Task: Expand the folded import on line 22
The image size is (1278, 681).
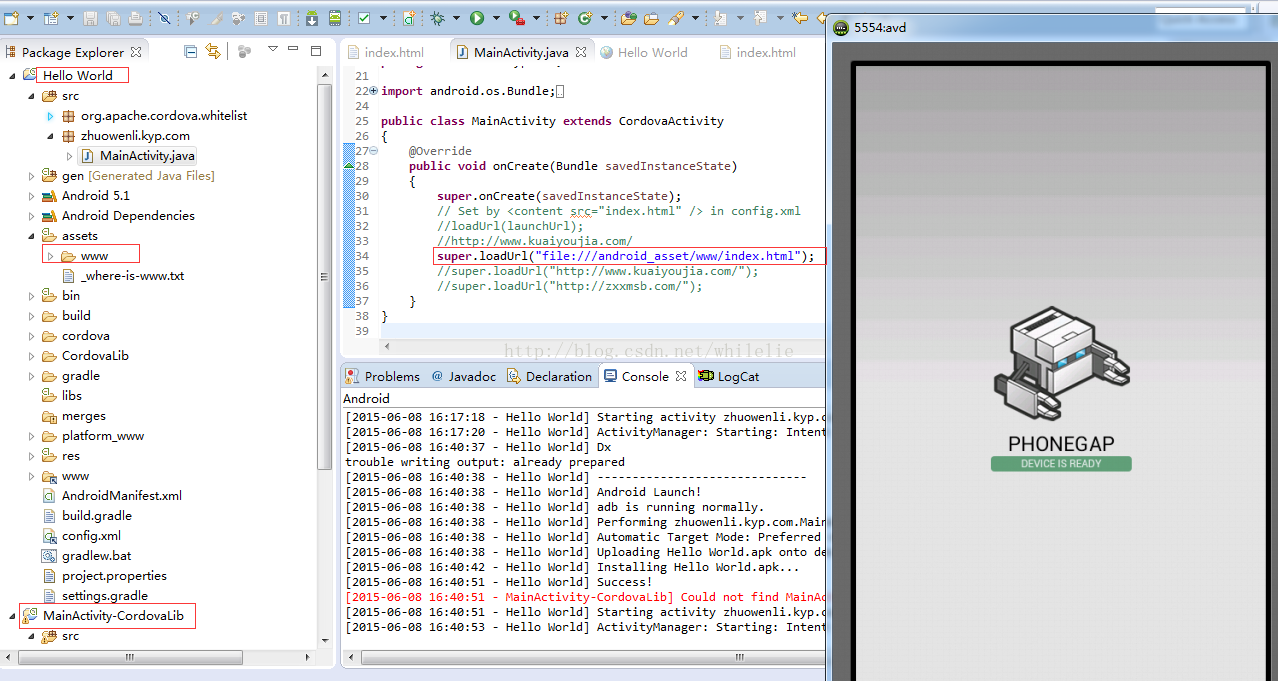Action: pyautogui.click(x=374, y=91)
